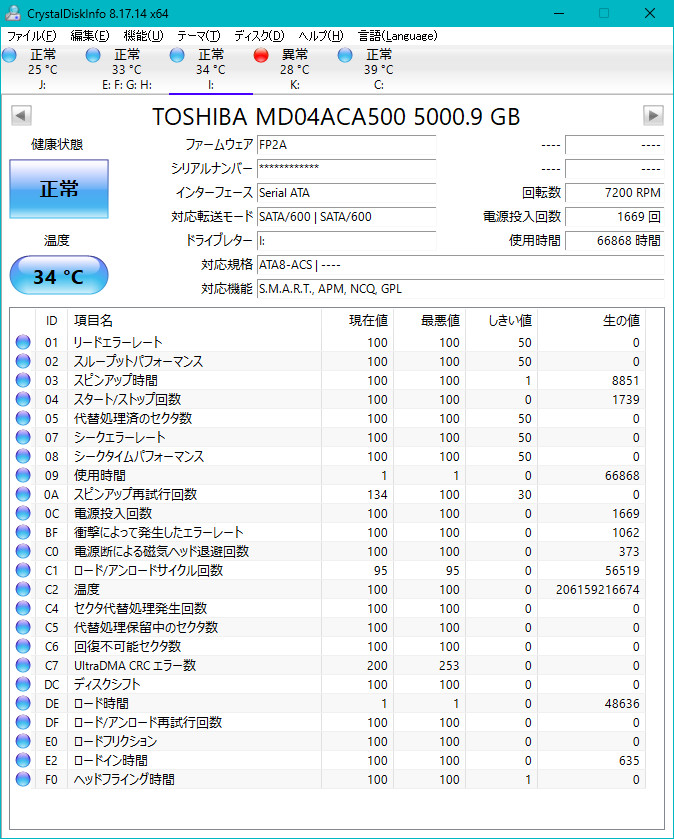Open the 編集(E) menu
The width and height of the screenshot is (674, 839).
[x=89, y=36]
